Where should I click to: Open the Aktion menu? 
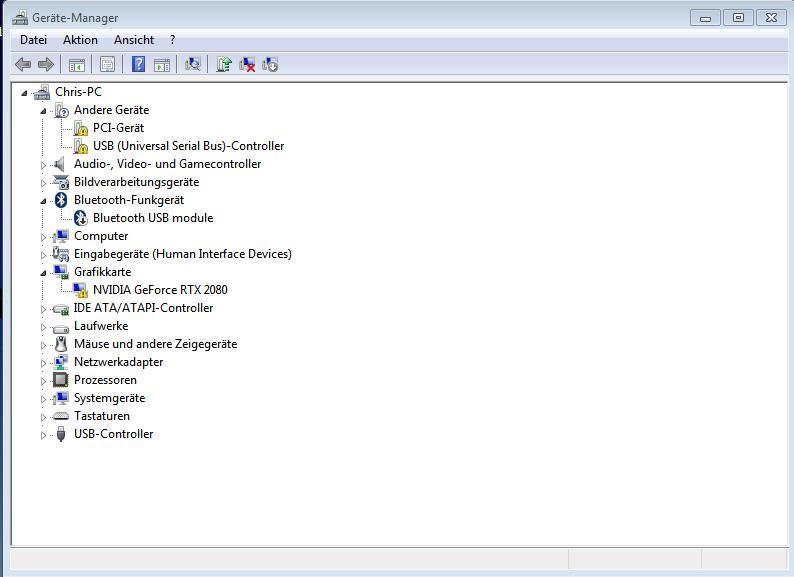pos(80,40)
